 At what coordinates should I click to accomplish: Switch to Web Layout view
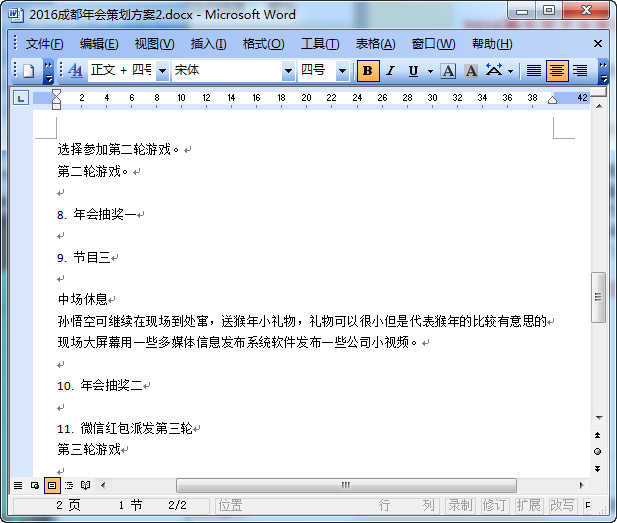tap(35, 485)
